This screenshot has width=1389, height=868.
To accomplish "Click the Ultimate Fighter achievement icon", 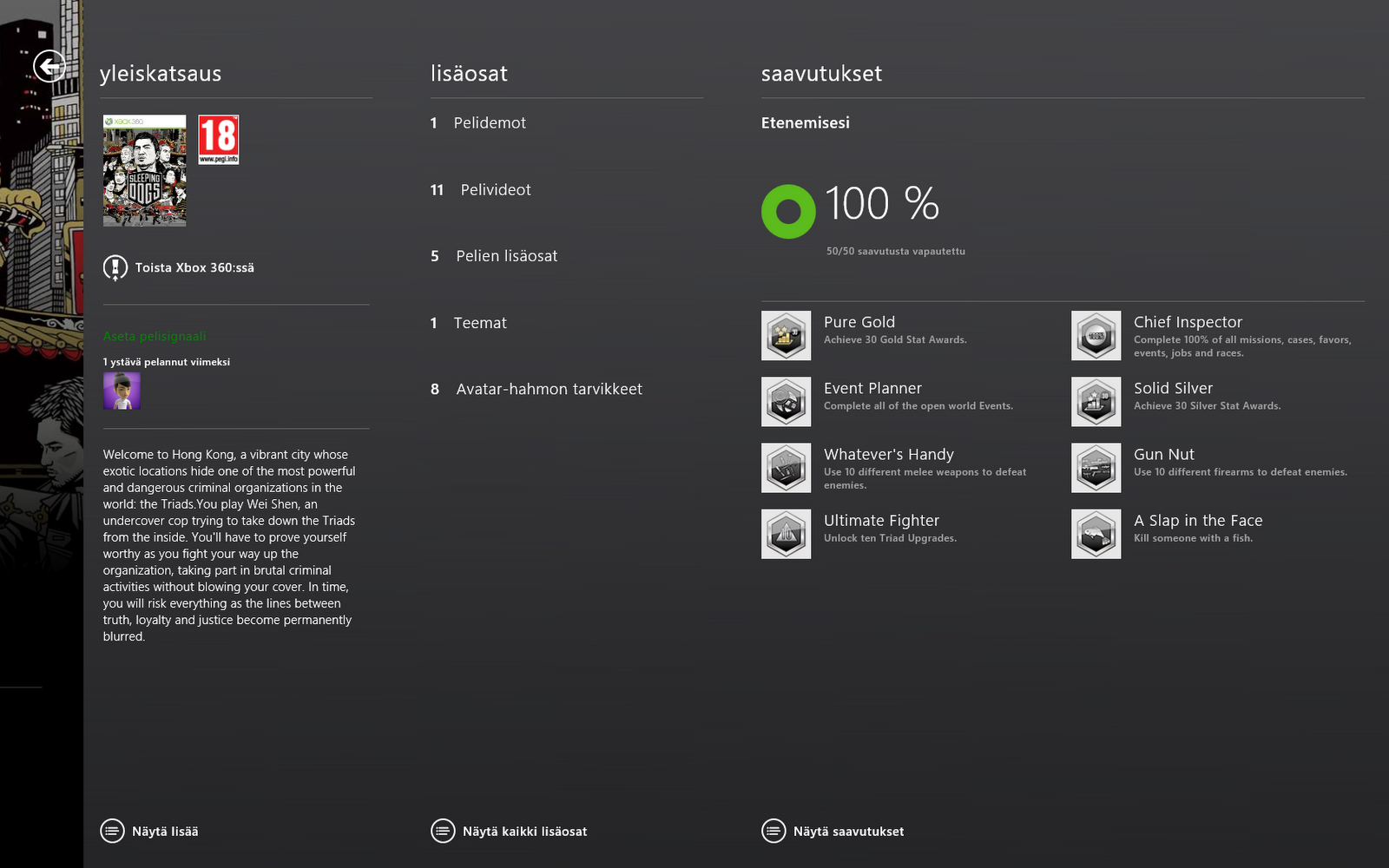I will point(787,534).
